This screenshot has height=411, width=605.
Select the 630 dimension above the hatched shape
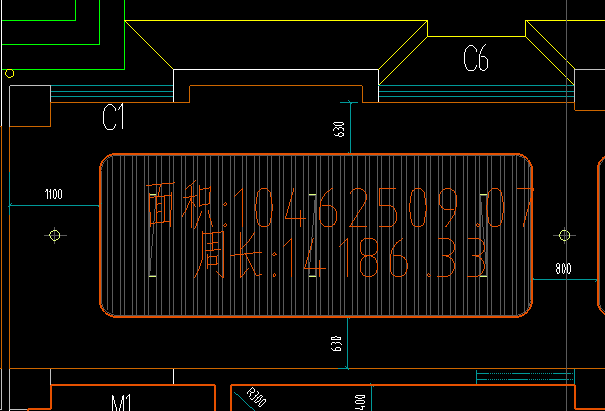click(338, 129)
